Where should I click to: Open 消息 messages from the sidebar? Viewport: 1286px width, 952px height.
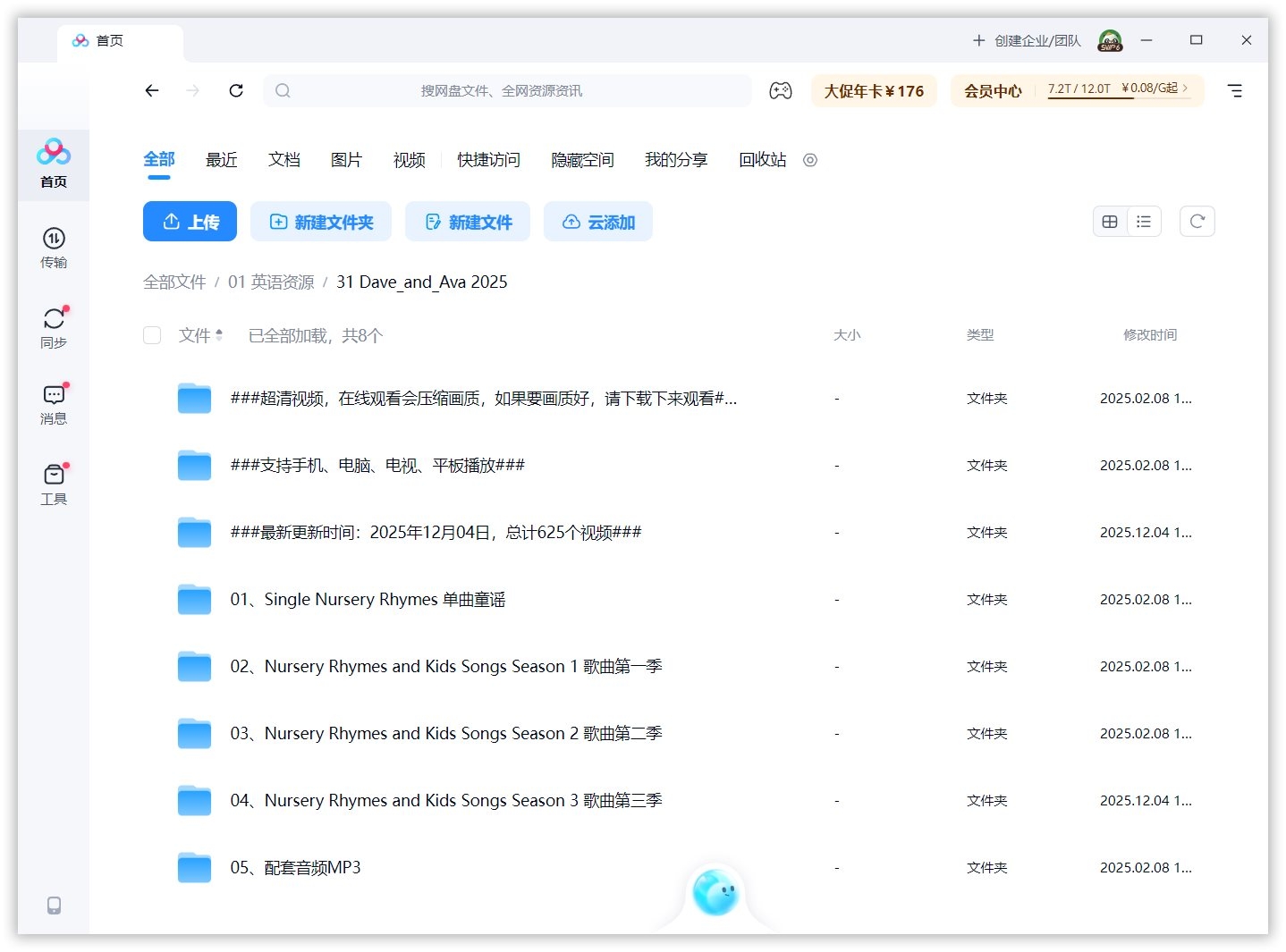pyautogui.click(x=54, y=402)
